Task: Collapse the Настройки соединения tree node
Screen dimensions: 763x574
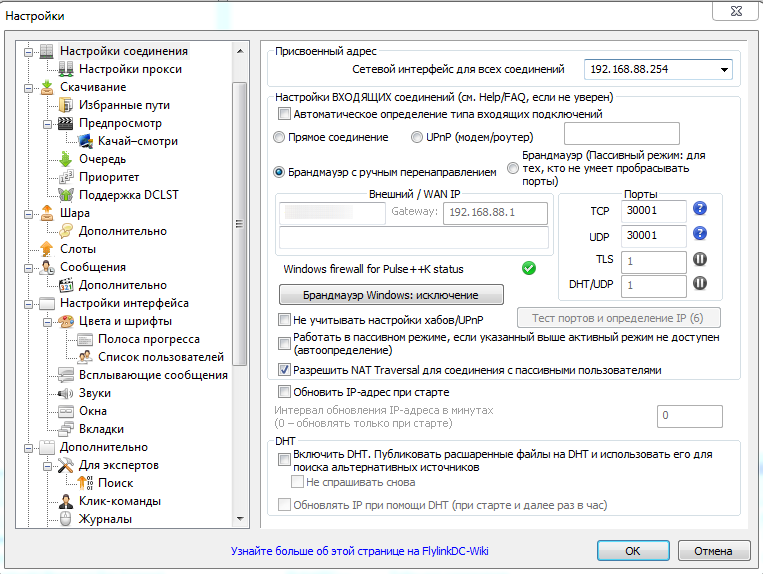Action: tap(29, 52)
